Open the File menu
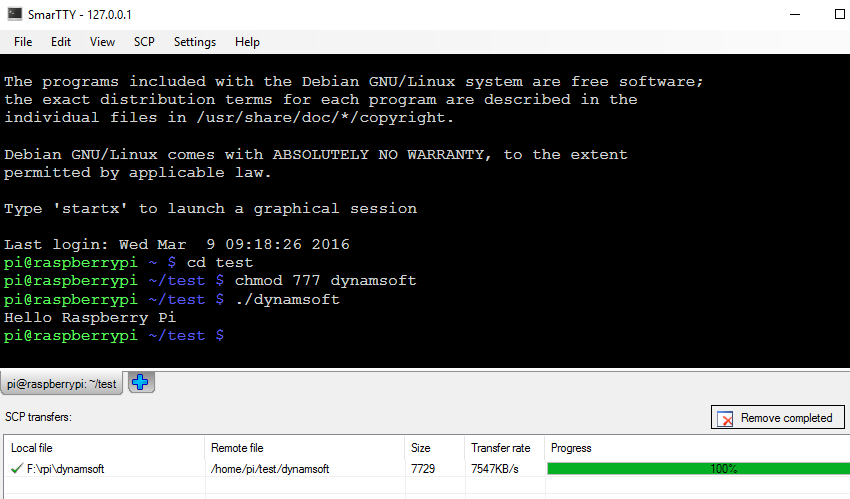This screenshot has width=850, height=499. tap(23, 42)
